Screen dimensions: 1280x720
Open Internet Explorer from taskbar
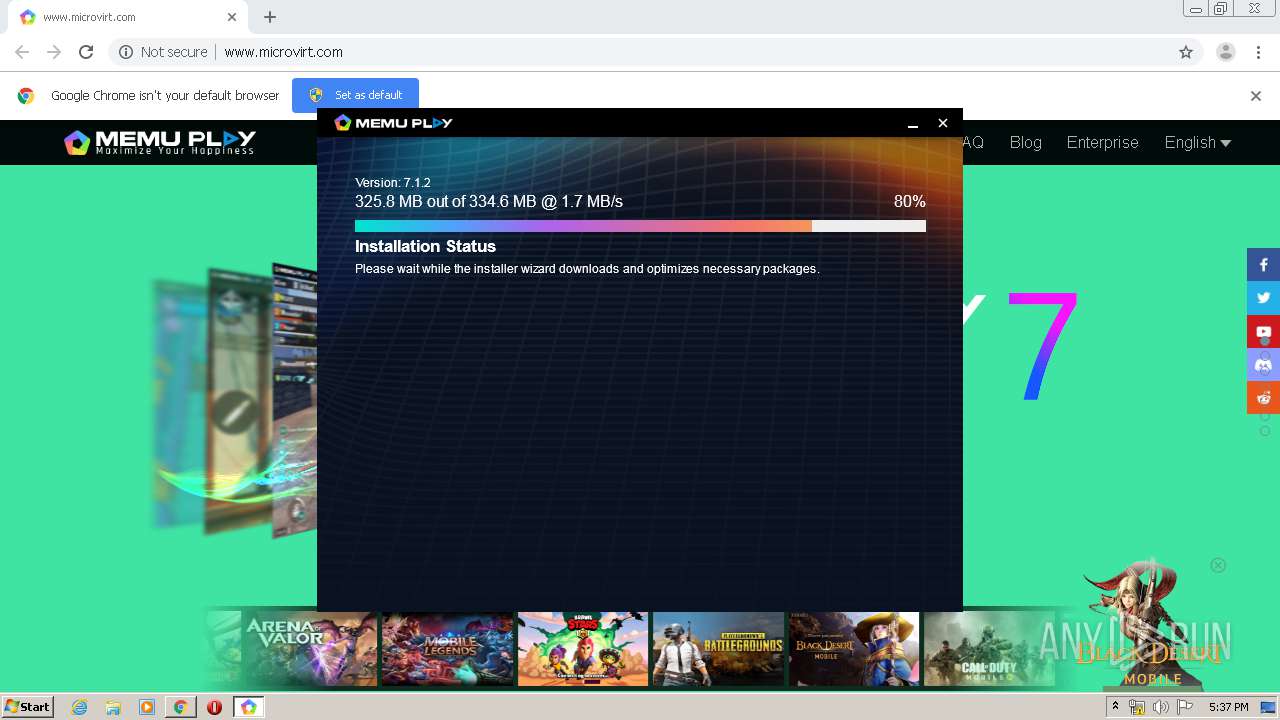[79, 707]
